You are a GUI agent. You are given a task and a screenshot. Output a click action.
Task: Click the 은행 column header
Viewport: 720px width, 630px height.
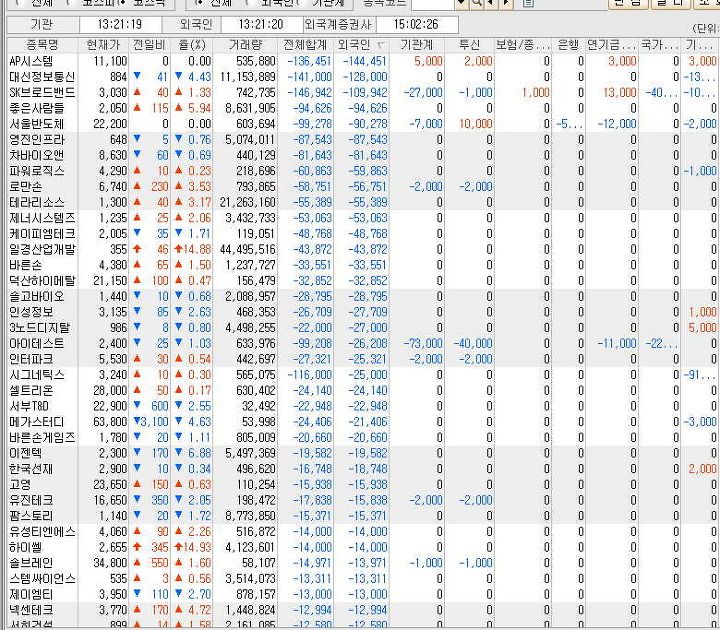568,45
